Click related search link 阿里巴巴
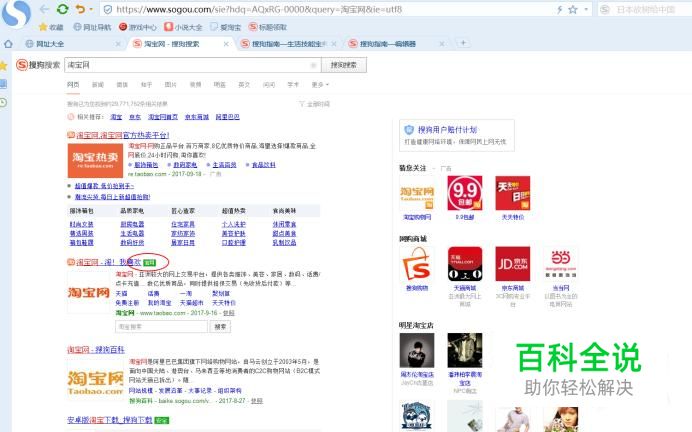 (x=227, y=117)
